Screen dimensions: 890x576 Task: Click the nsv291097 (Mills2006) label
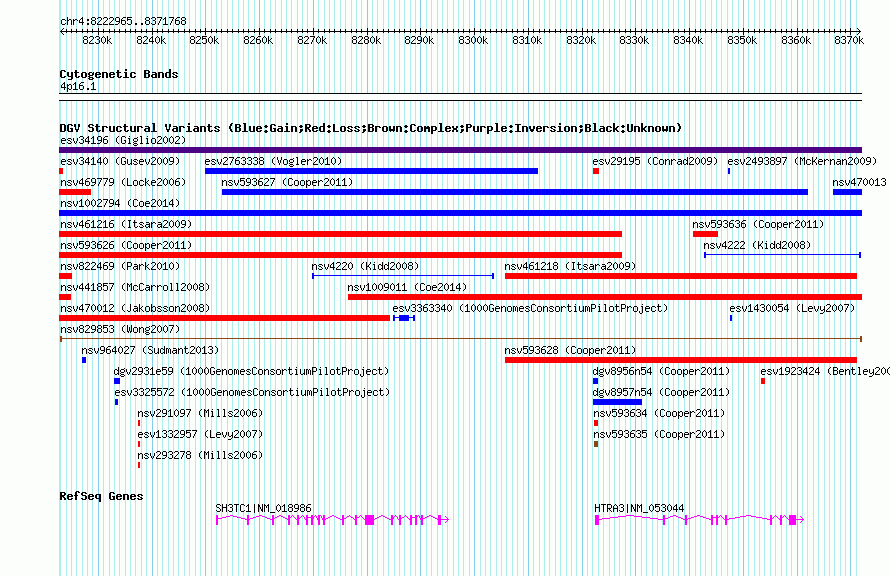coord(200,413)
